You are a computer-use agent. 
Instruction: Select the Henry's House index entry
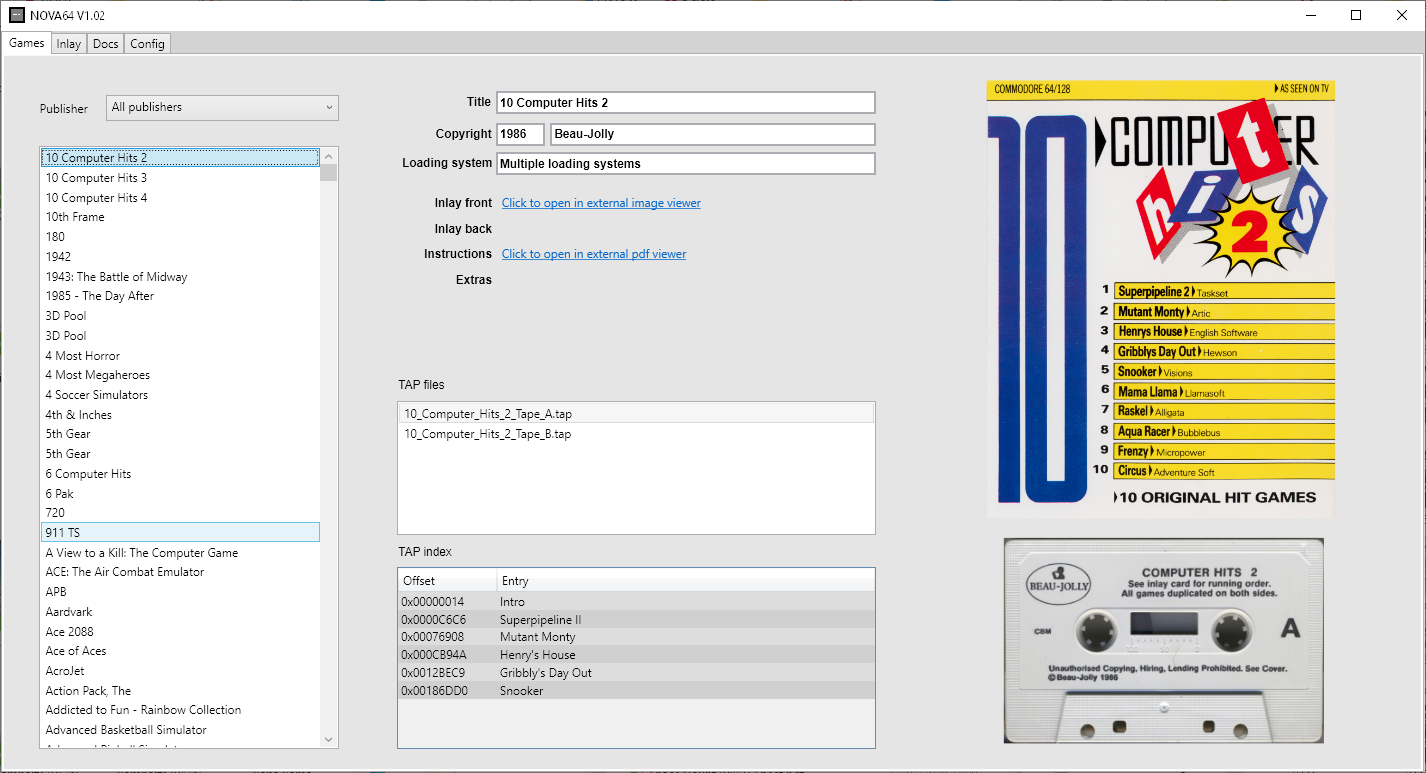click(x=636, y=655)
